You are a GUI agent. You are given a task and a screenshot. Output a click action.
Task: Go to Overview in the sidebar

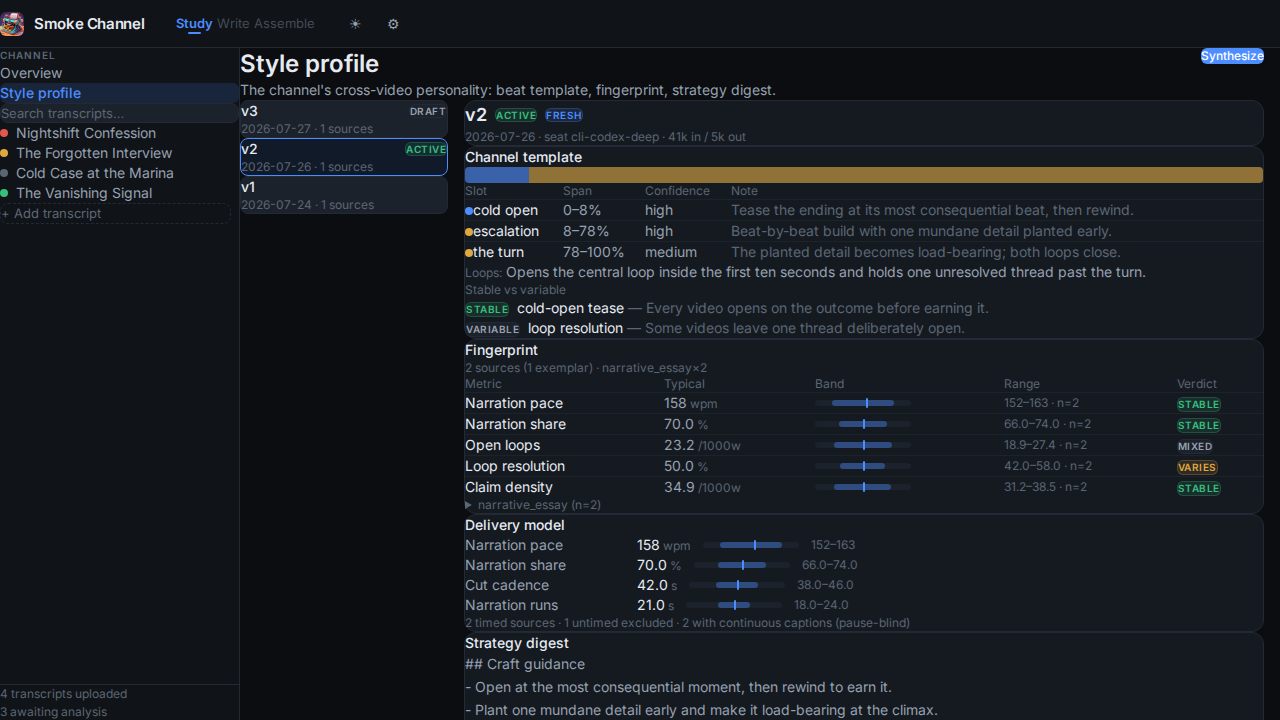coord(119,73)
